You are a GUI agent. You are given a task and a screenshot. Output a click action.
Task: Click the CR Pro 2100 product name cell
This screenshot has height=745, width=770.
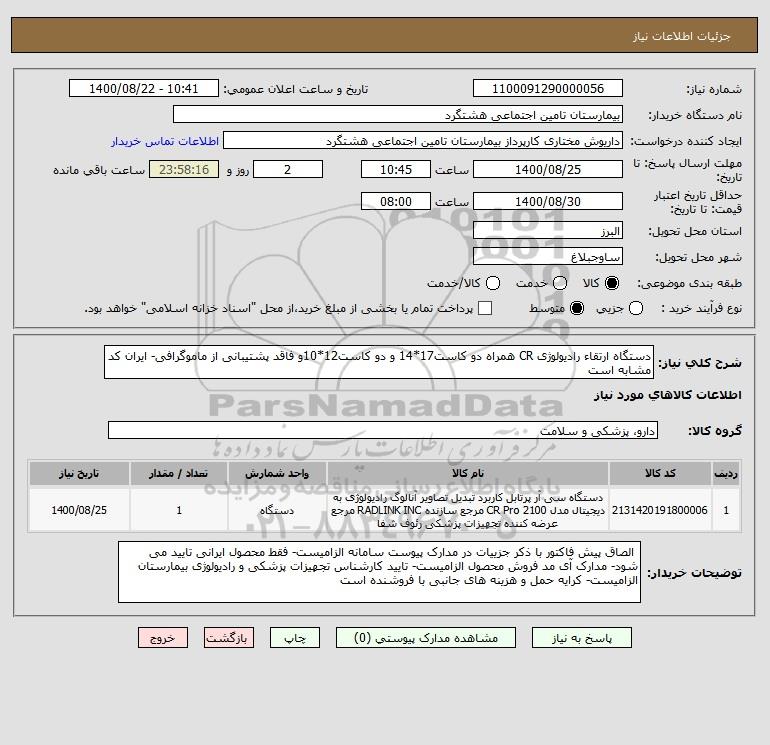[468, 510]
